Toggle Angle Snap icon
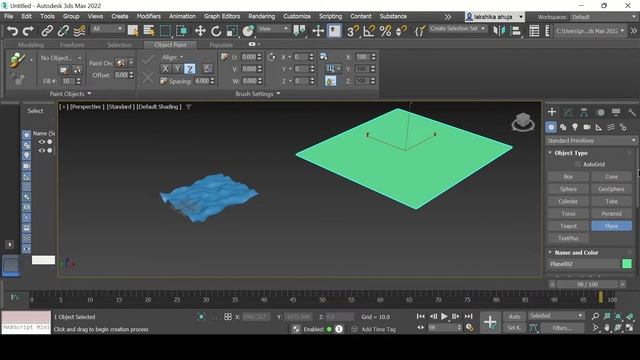Image resolution: width=640 pixels, height=360 pixels. point(369,31)
